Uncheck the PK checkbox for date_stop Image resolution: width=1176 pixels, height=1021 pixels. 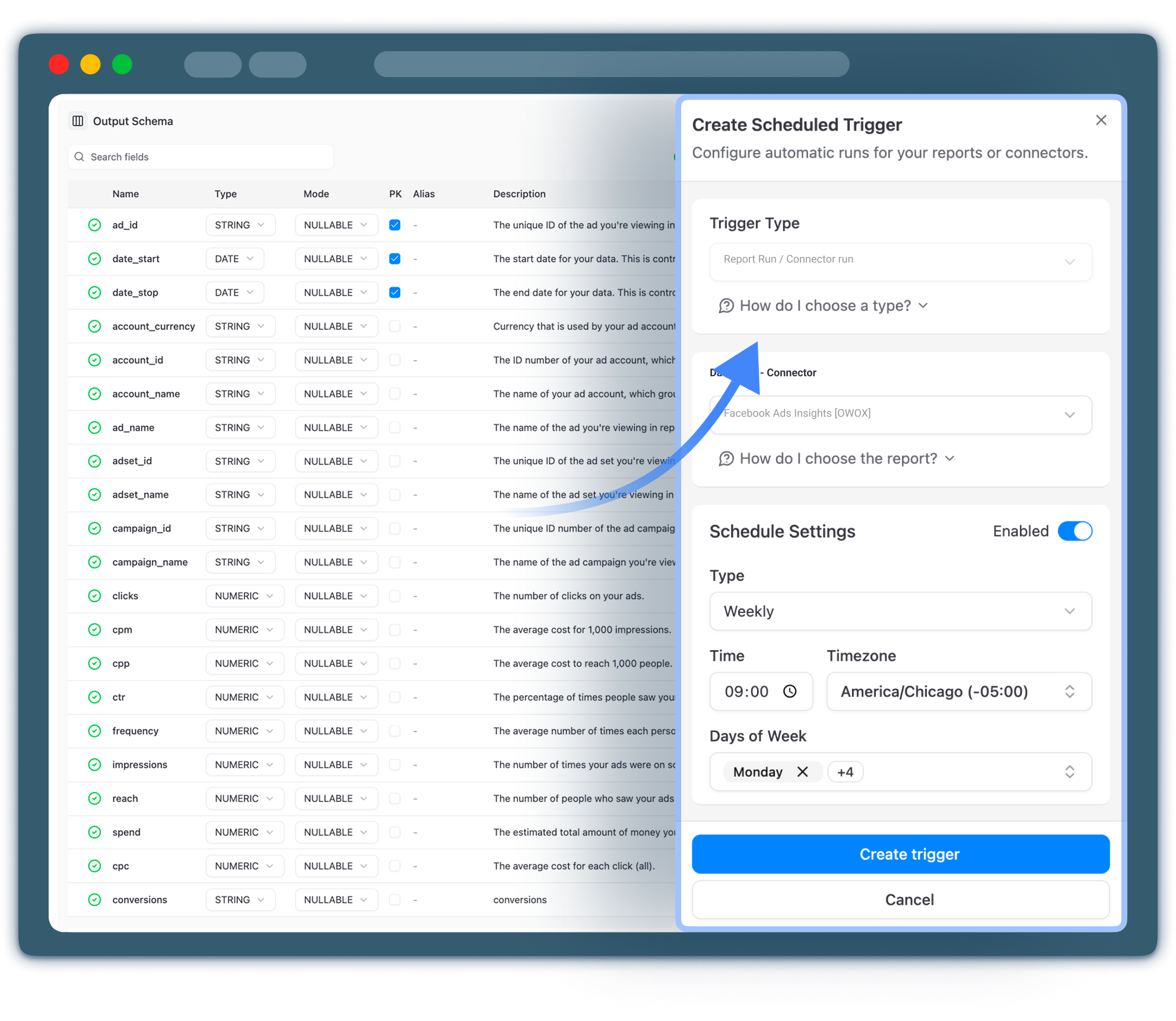tap(395, 292)
